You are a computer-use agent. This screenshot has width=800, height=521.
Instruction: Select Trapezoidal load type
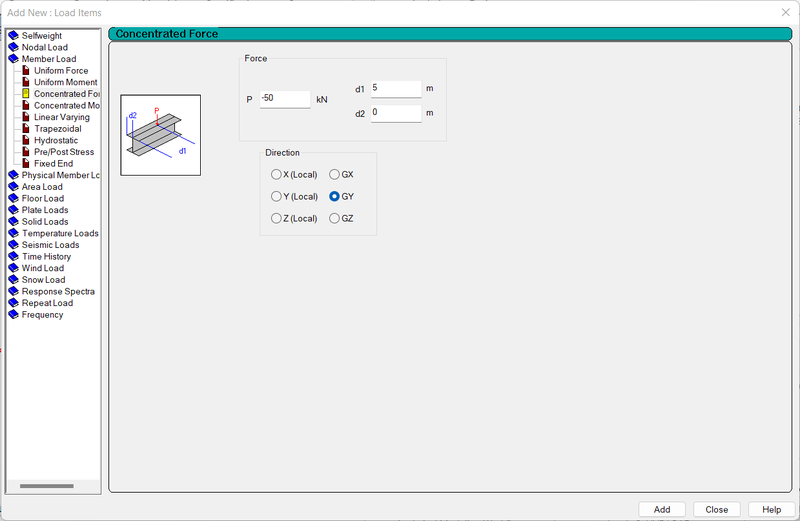[58, 129]
